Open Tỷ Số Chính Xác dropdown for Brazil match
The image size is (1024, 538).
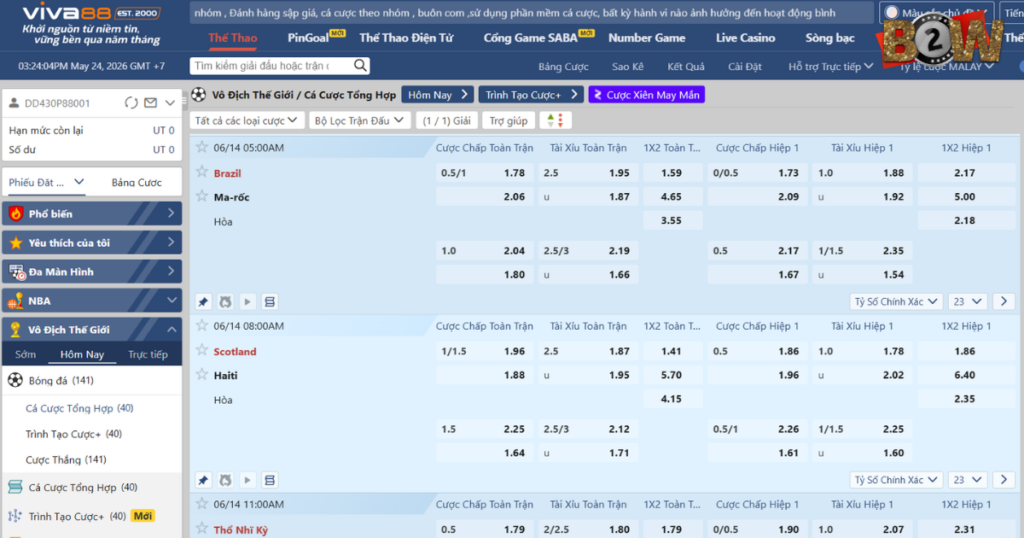point(895,301)
